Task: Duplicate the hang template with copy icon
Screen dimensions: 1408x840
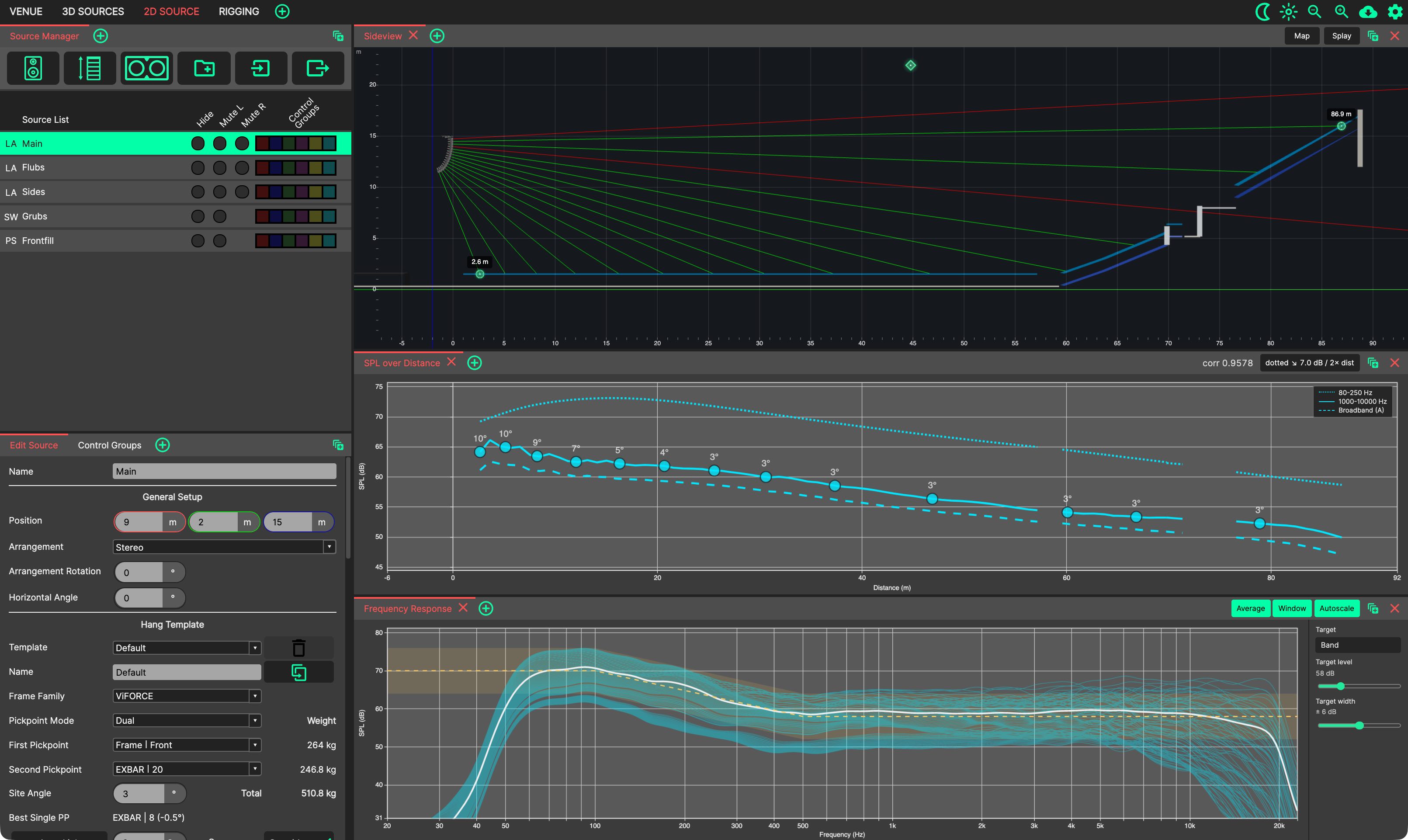Action: [x=299, y=672]
